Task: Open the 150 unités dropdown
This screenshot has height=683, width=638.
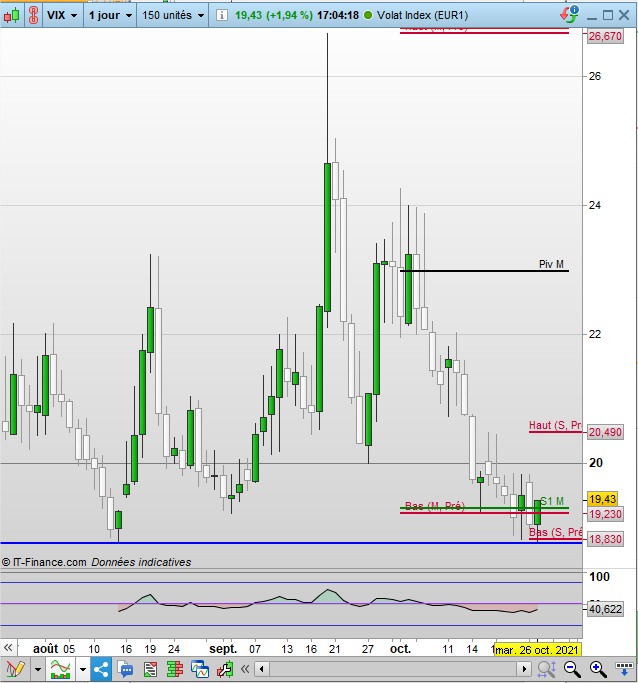Action: click(x=173, y=15)
